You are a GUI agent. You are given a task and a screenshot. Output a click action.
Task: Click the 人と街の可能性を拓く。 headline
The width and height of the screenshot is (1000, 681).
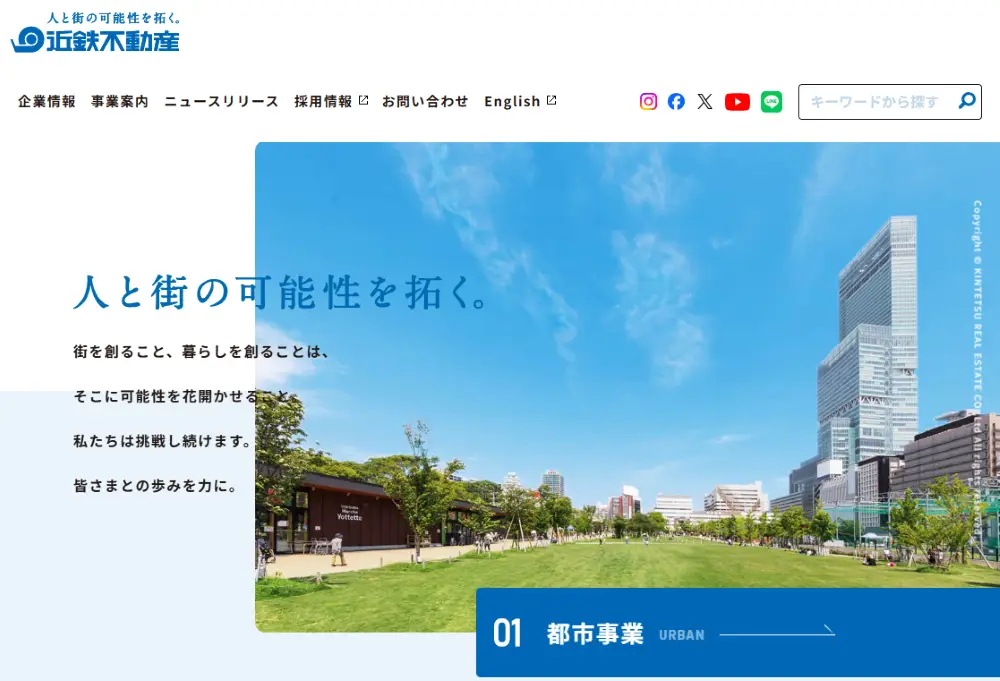[x=281, y=290]
